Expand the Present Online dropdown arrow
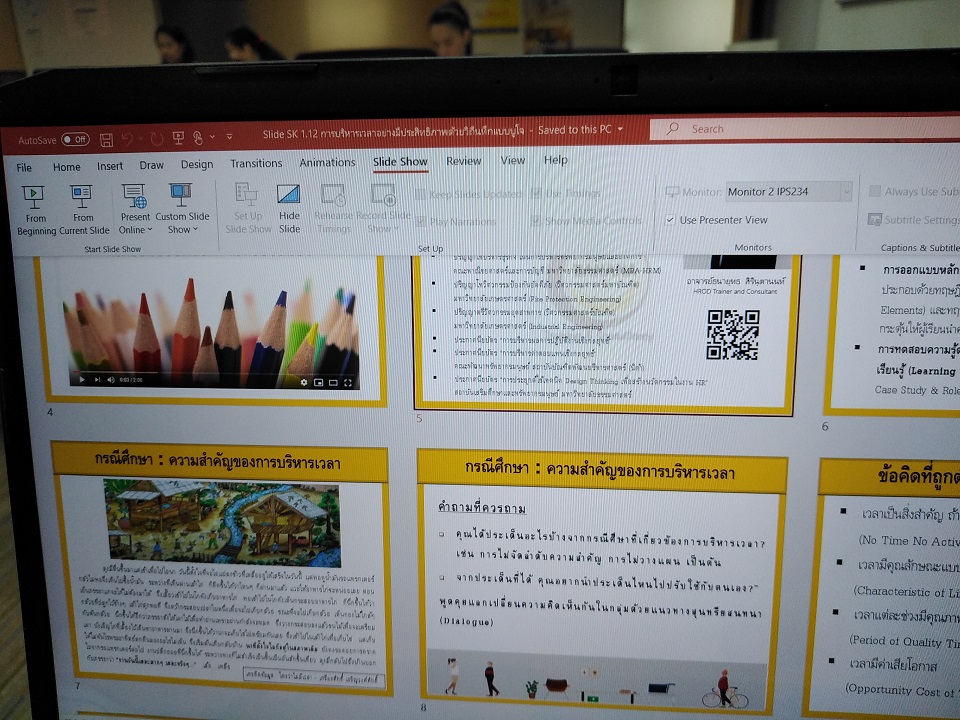Image resolution: width=960 pixels, height=720 pixels. coord(150,230)
